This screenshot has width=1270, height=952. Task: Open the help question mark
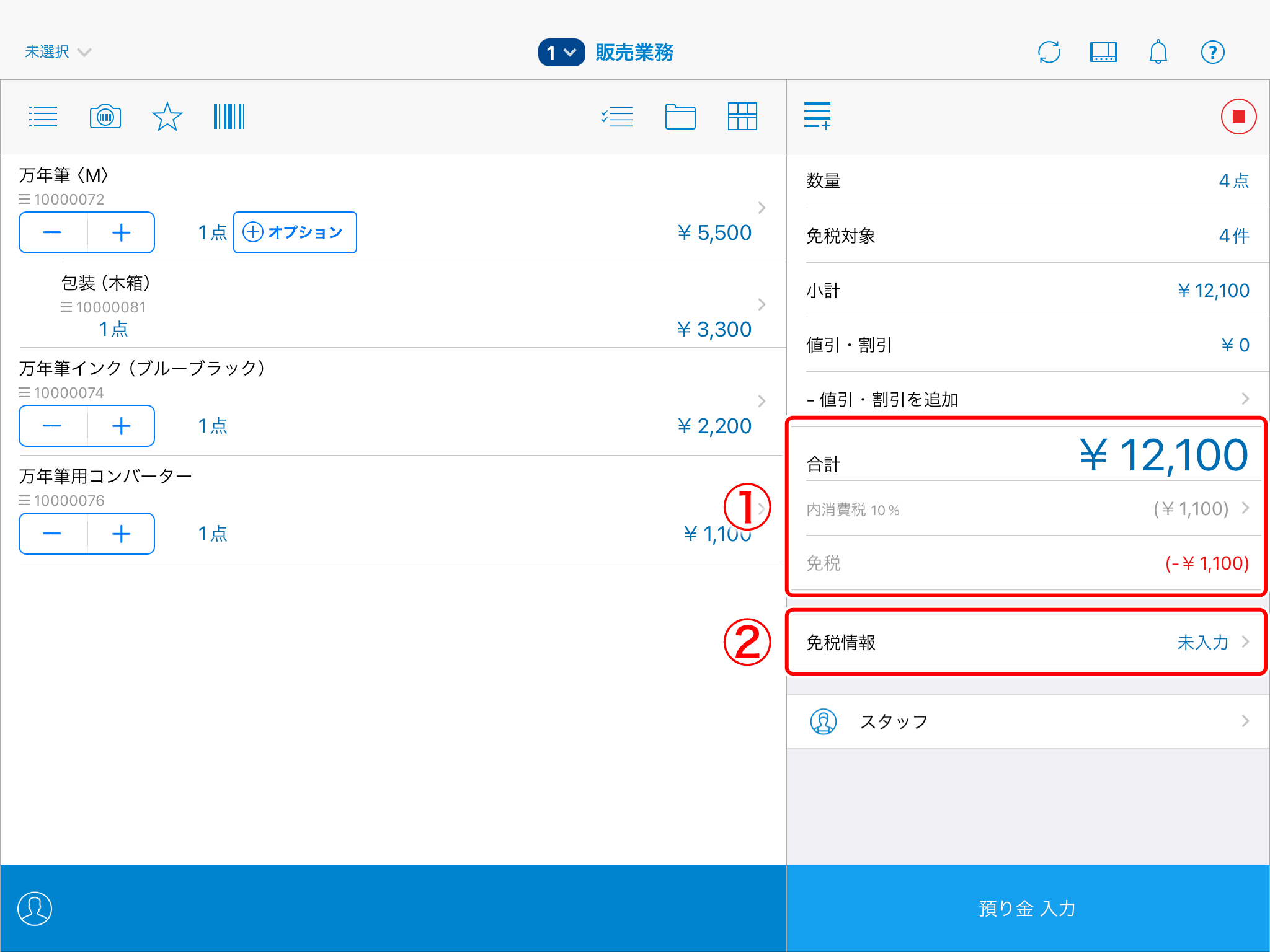click(1213, 52)
